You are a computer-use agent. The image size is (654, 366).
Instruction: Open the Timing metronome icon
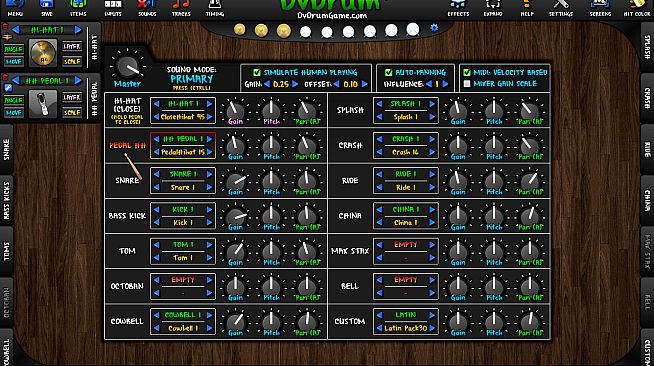click(x=215, y=8)
